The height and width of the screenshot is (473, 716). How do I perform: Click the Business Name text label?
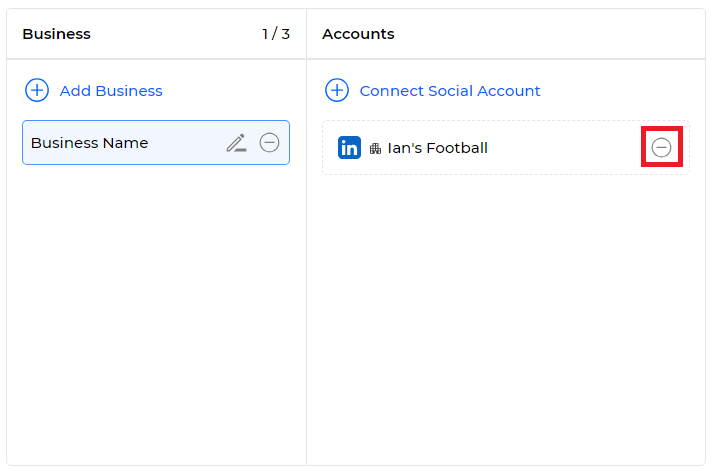tap(90, 143)
